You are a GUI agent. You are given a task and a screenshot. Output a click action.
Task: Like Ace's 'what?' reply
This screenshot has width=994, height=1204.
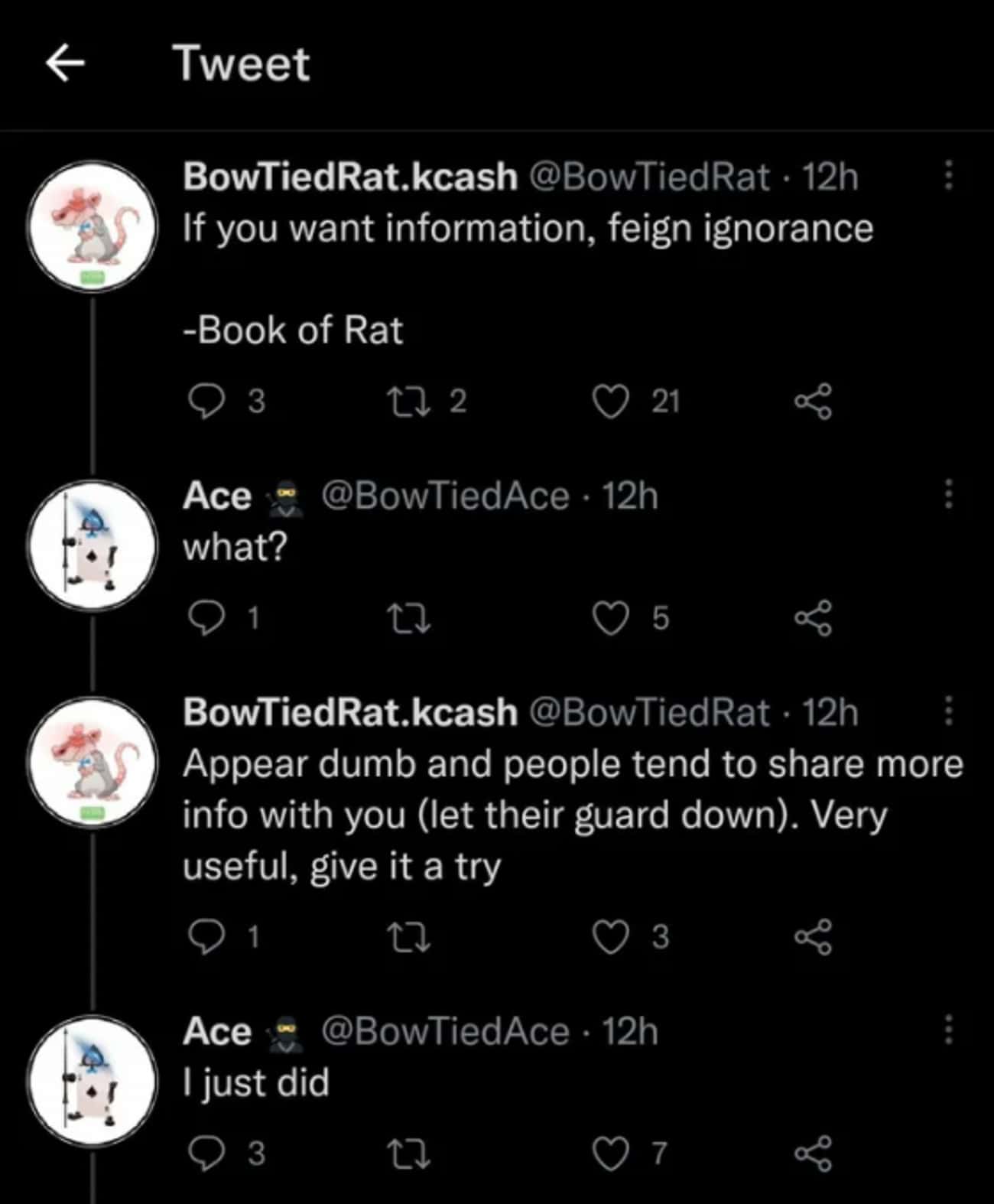click(612, 618)
